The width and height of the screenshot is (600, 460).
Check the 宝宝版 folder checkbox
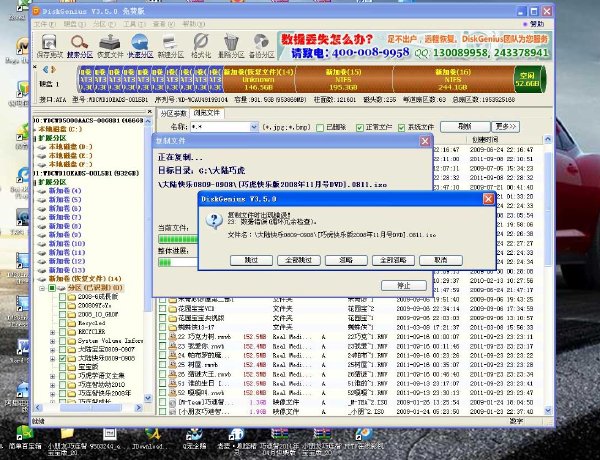click(62, 367)
